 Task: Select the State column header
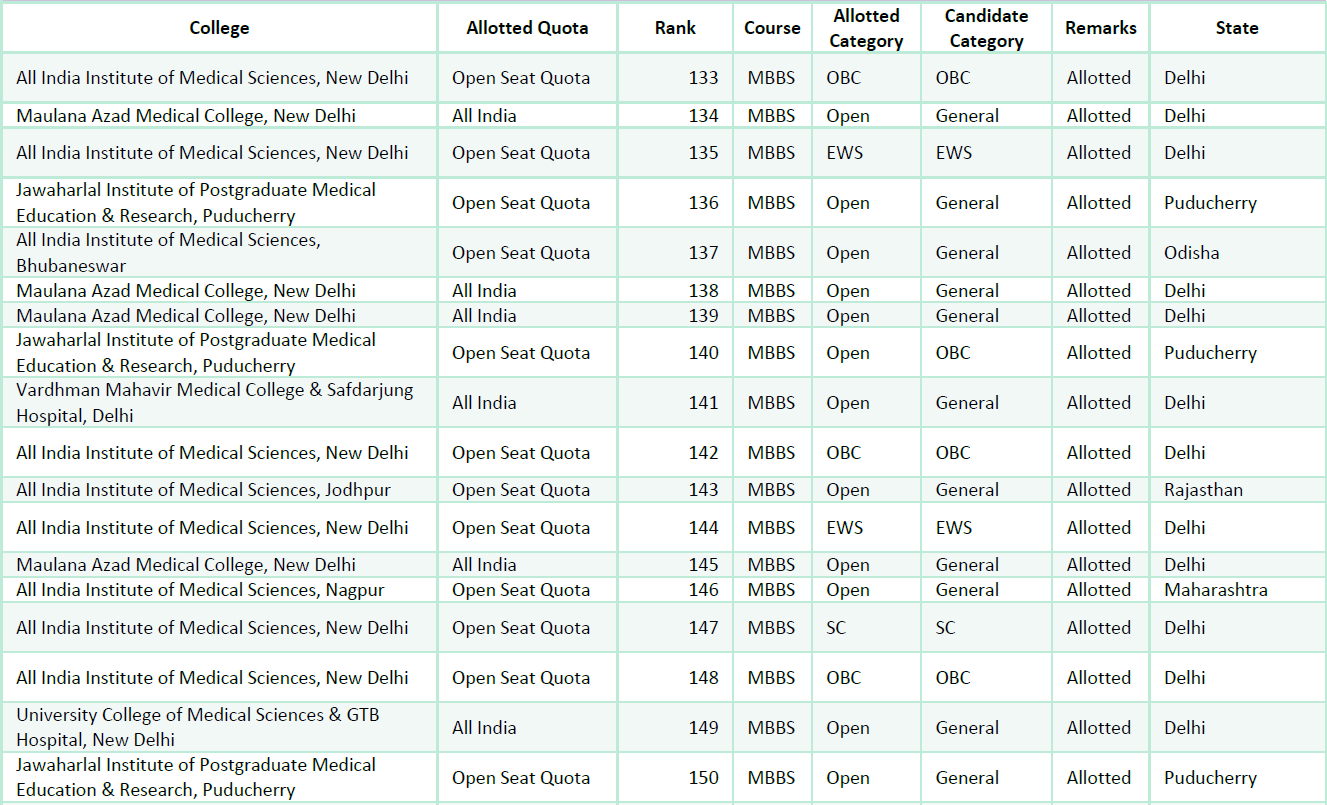coord(1237,28)
